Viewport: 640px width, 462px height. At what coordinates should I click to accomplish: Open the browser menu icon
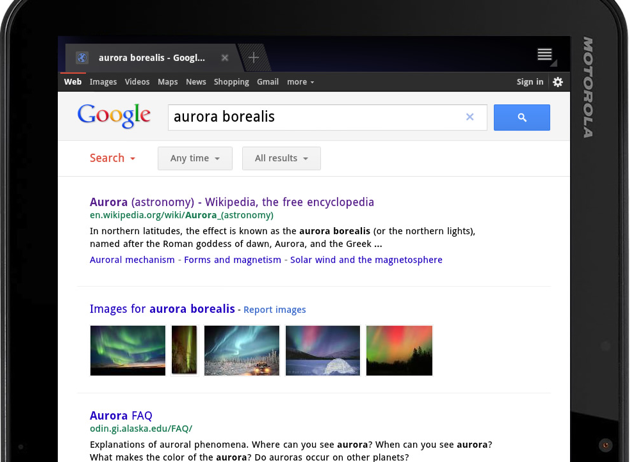pyautogui.click(x=545, y=55)
